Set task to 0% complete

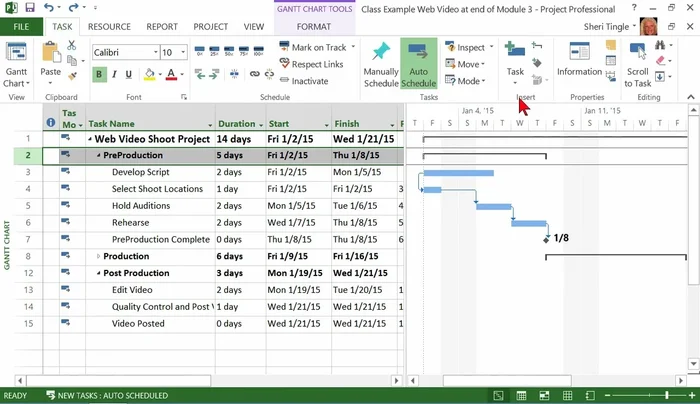[200, 51]
